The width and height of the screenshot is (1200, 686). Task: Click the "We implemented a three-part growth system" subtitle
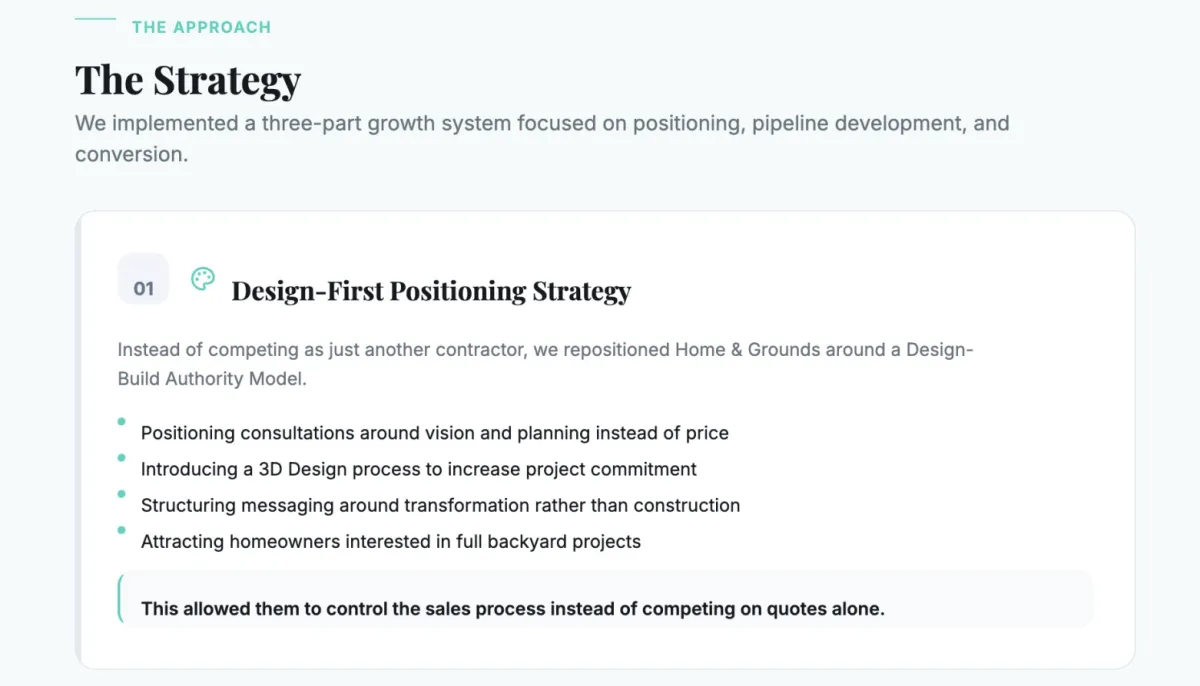(x=541, y=124)
